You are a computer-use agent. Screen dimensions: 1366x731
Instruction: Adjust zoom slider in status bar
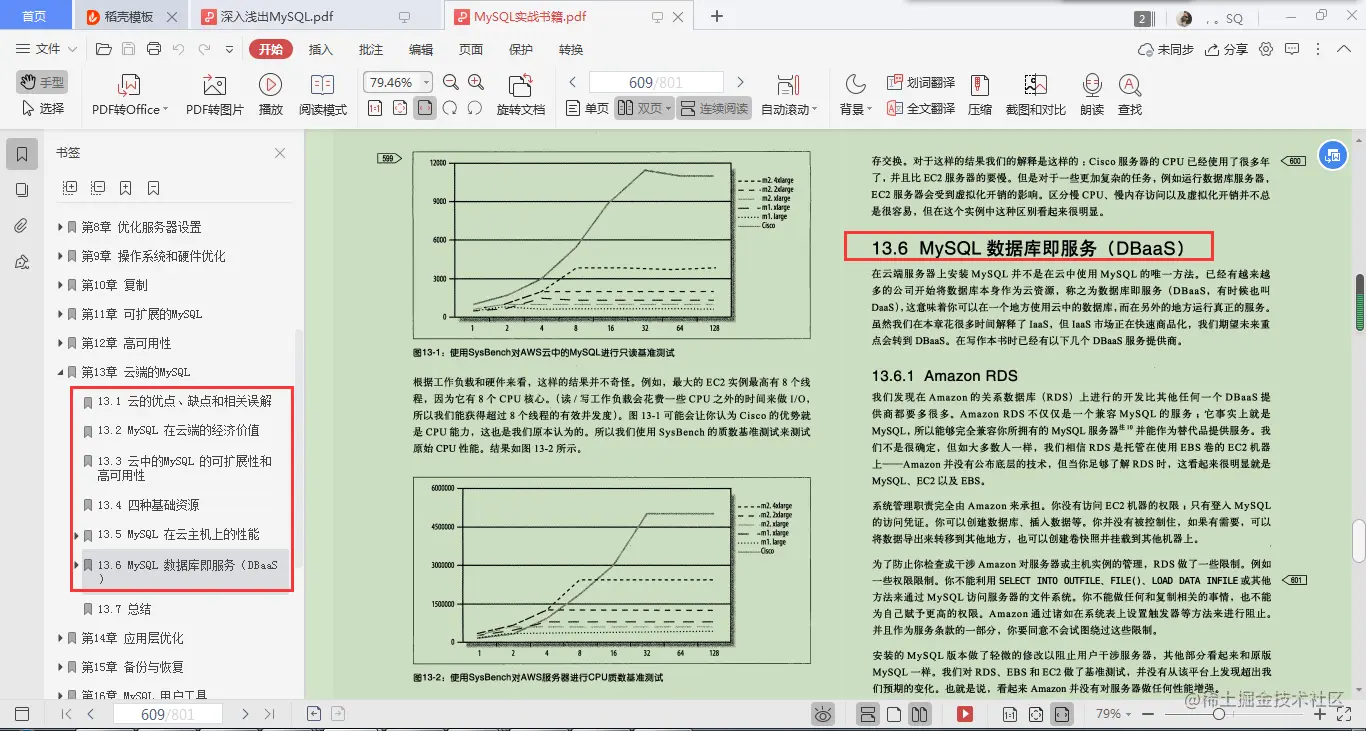tap(1218, 714)
